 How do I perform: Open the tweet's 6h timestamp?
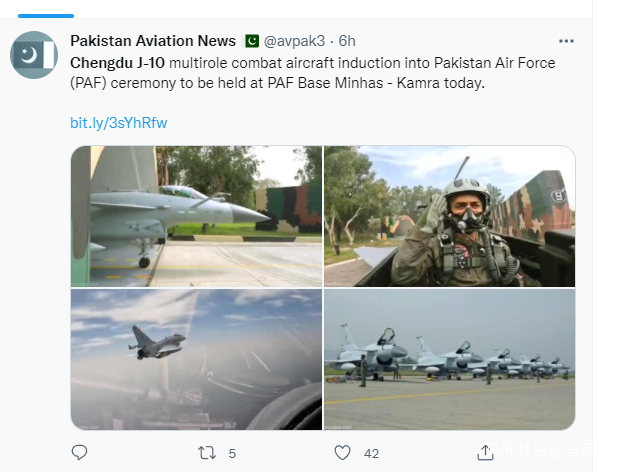pos(347,41)
